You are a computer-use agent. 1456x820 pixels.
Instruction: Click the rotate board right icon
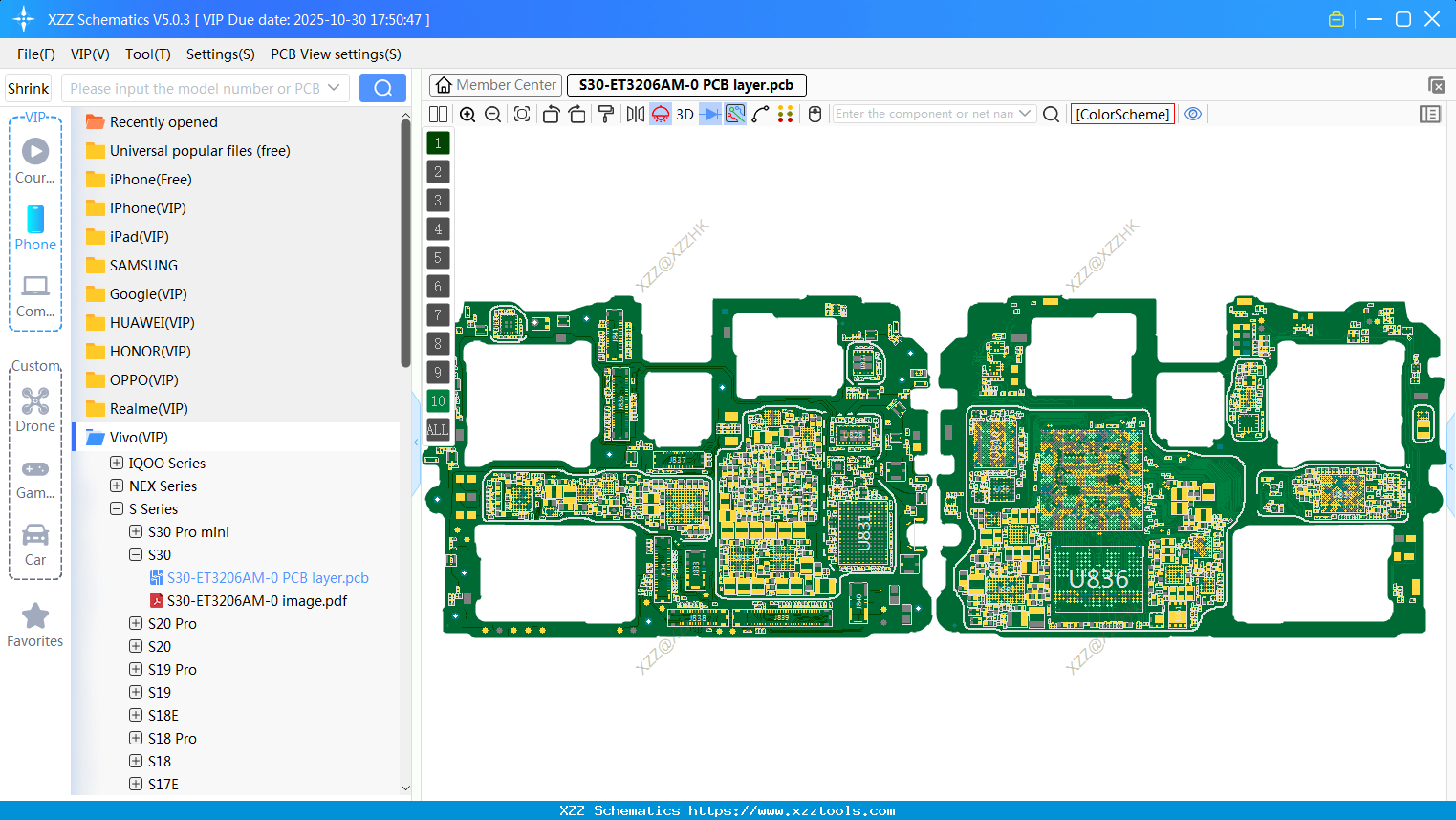[x=577, y=115]
